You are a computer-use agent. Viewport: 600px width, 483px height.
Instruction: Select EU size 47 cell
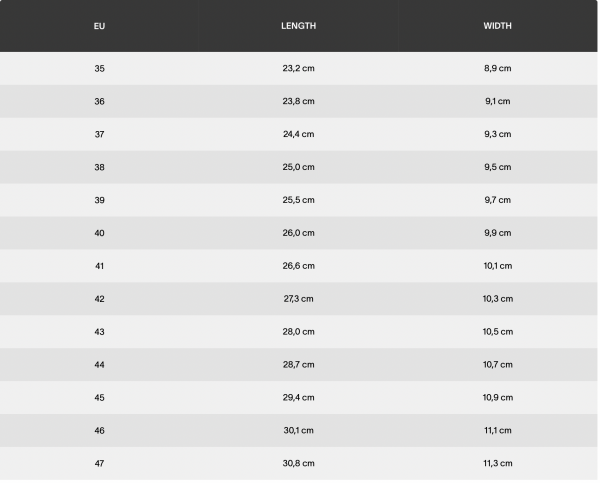coord(99,463)
